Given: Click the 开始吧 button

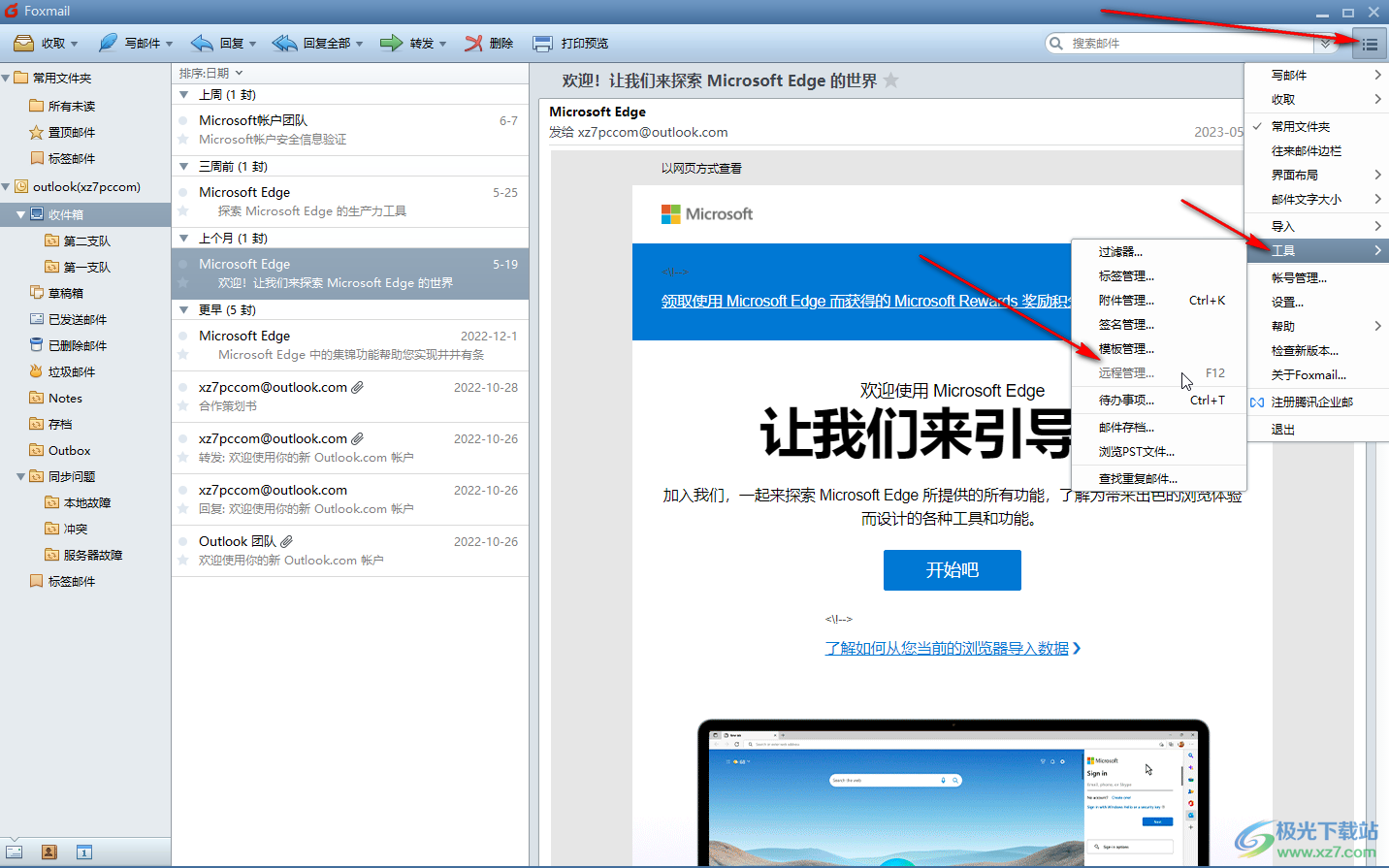Looking at the screenshot, I should (952, 570).
